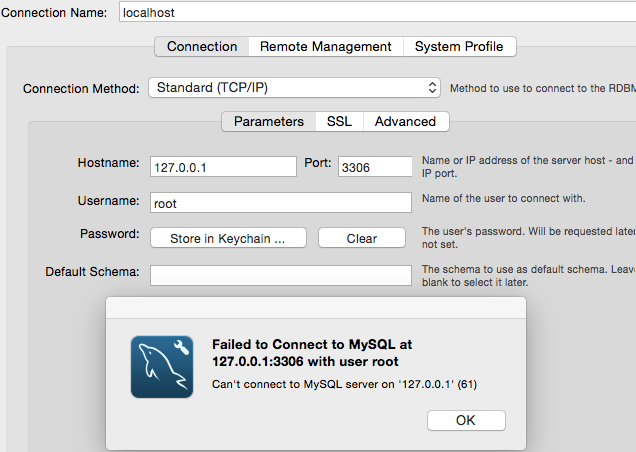The width and height of the screenshot is (636, 452).
Task: Select the Connection tab
Action: click(x=202, y=47)
